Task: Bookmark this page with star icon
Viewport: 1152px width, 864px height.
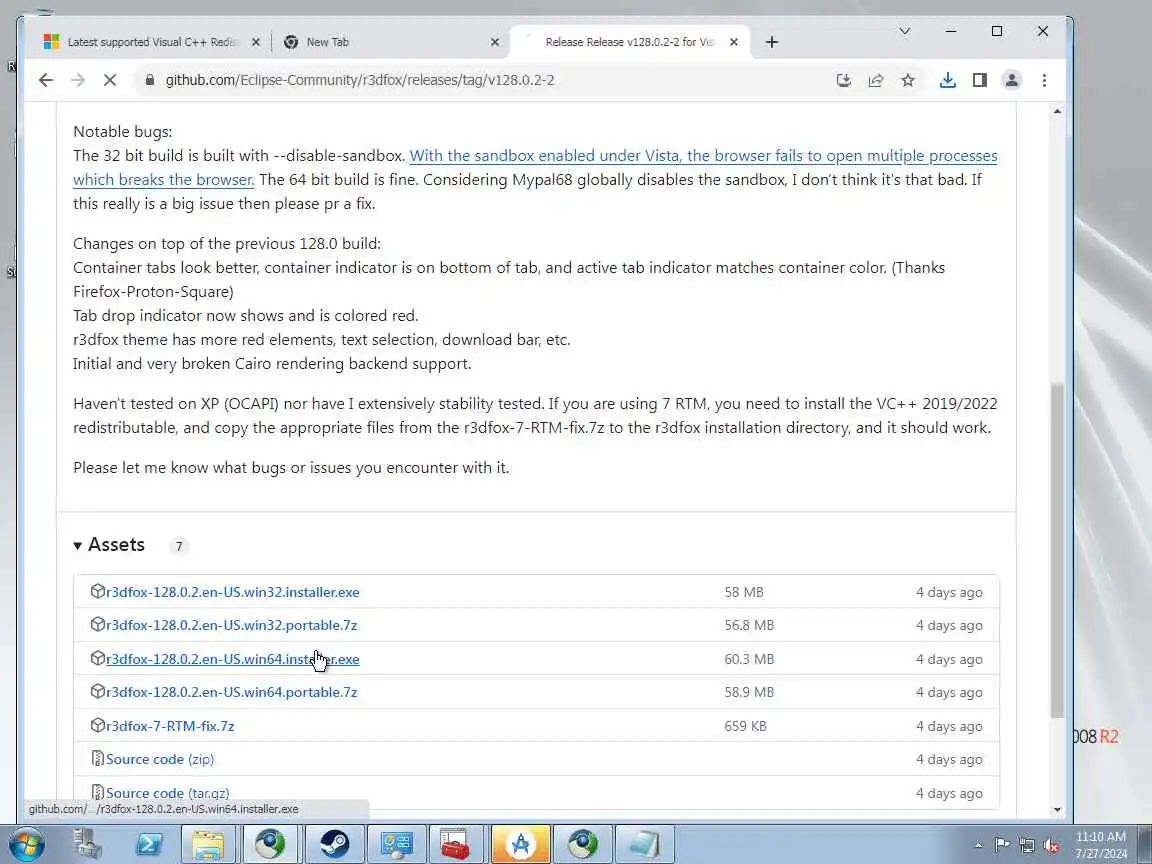Action: pyautogui.click(x=908, y=80)
